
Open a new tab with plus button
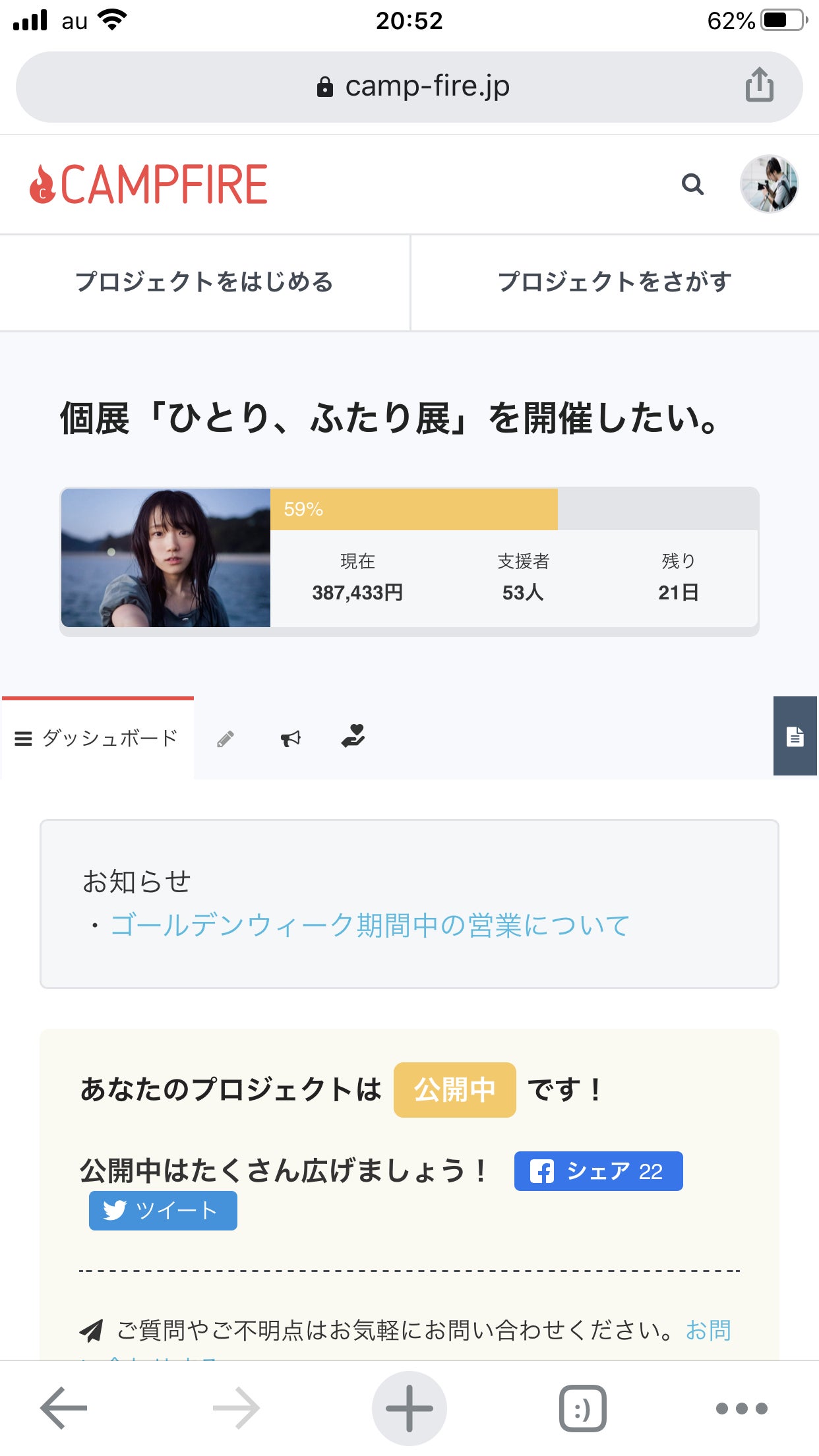[409, 1407]
